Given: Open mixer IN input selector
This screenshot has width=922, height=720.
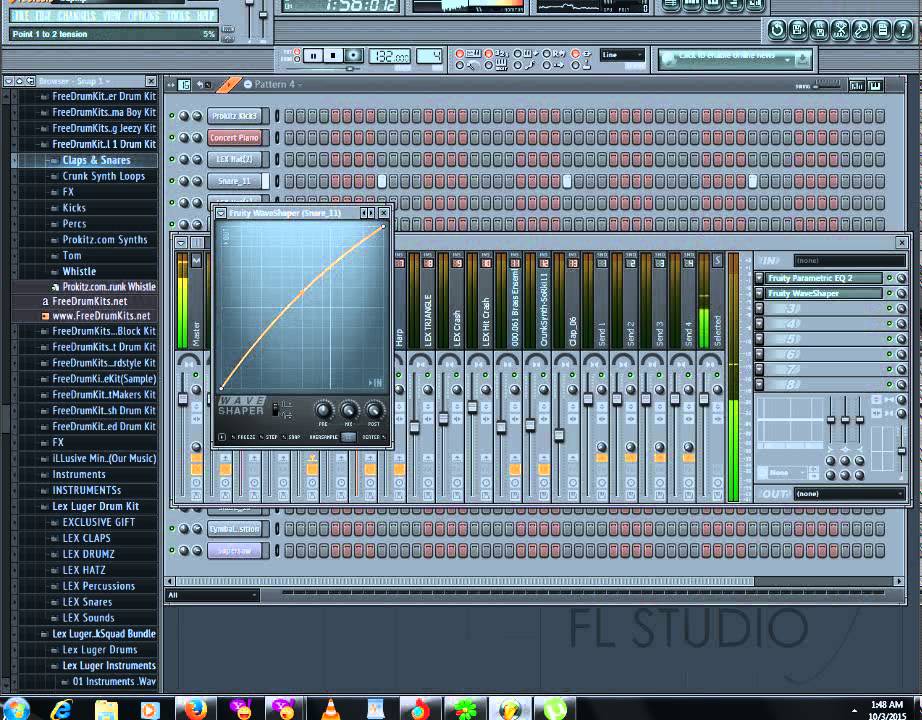Looking at the screenshot, I should (849, 260).
